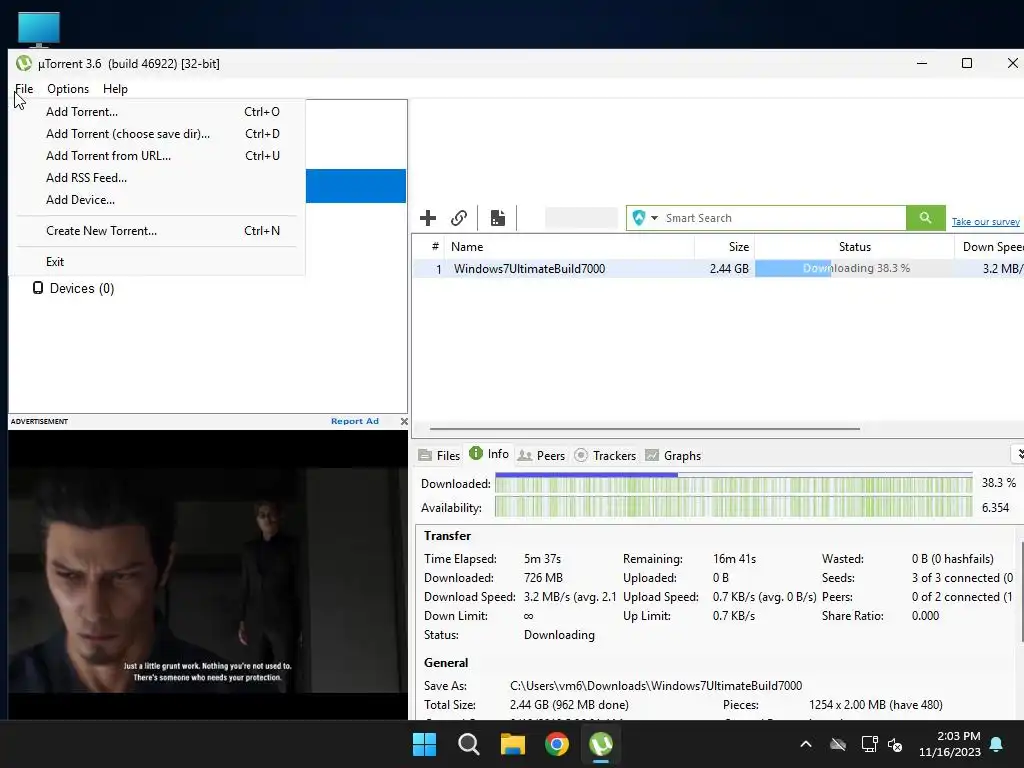Screen dimensions: 1024x768
Task: Switch to the Trackers tab
Action: pyautogui.click(x=605, y=456)
